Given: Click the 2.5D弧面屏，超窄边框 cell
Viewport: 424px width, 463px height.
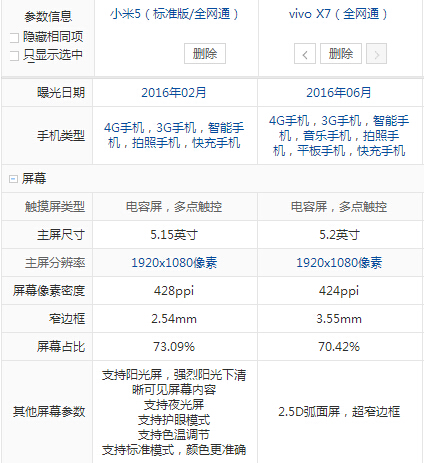Looking at the screenshot, I should pyautogui.click(x=339, y=412).
